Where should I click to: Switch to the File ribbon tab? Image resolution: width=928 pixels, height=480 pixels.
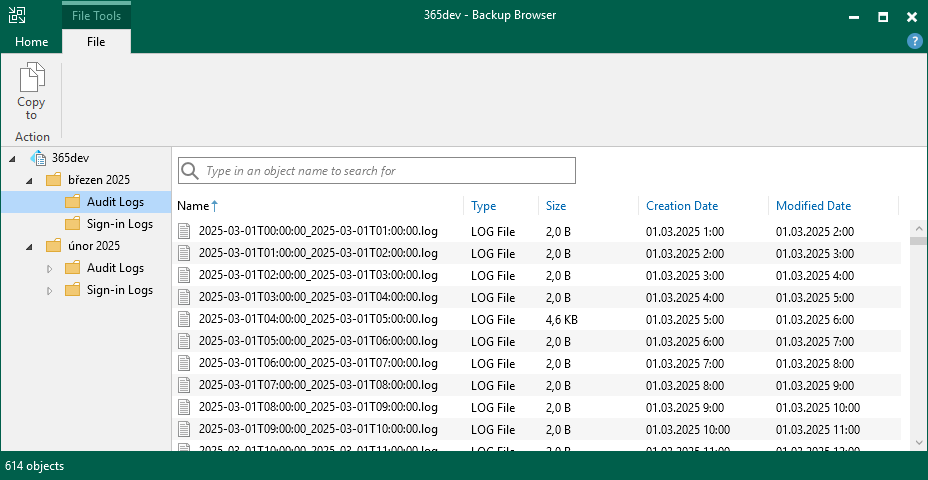tap(96, 42)
